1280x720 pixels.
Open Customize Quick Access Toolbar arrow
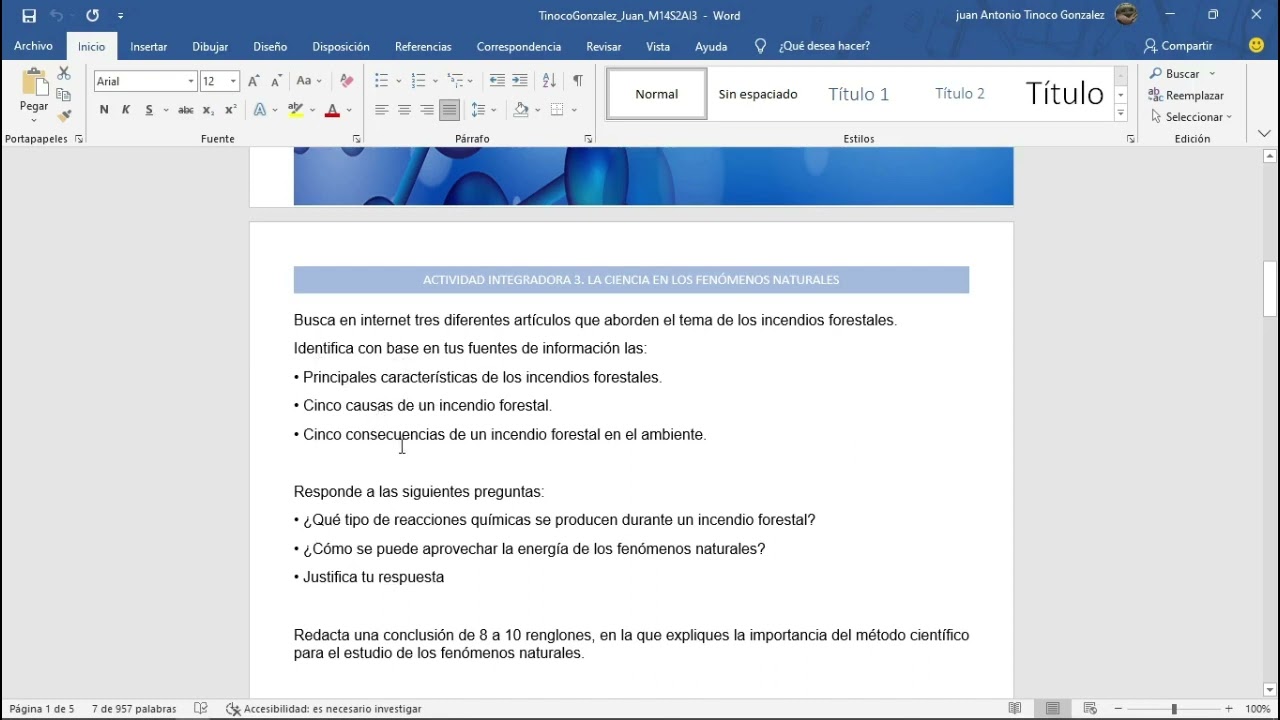tap(120, 16)
